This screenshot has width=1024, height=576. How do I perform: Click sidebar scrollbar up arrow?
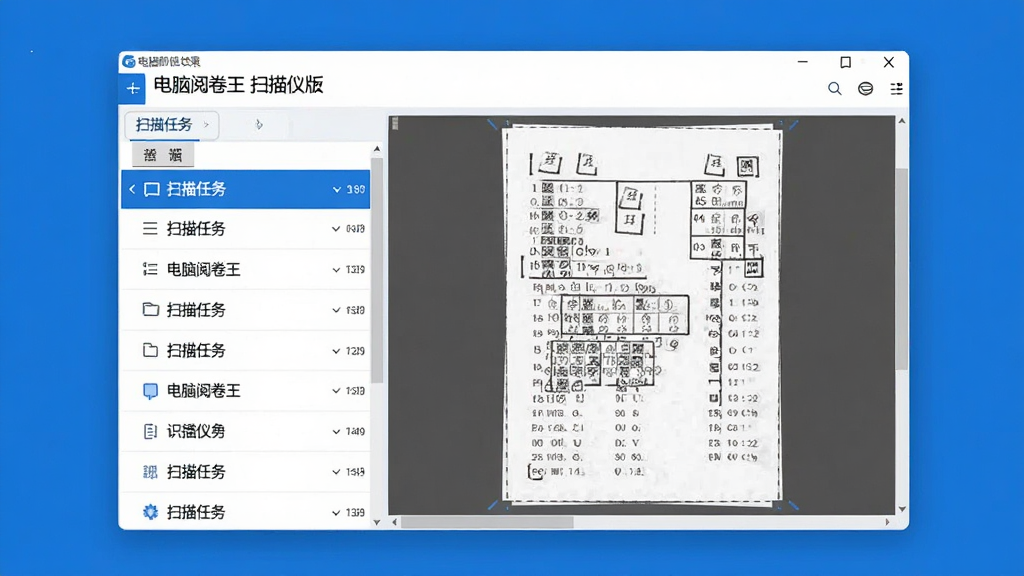377,150
